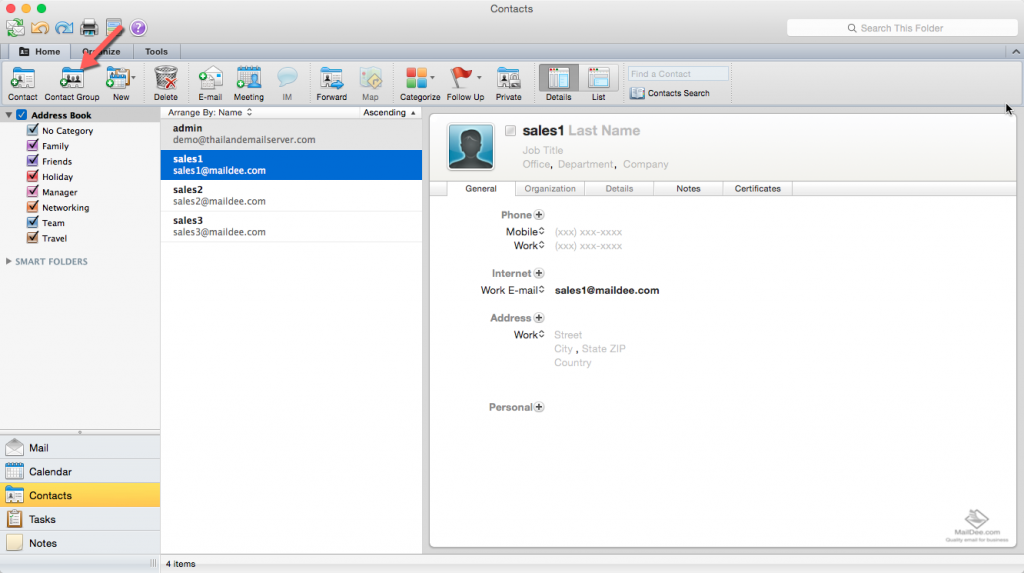Mark contact as Private
This screenshot has width=1024, height=573.
[x=508, y=79]
